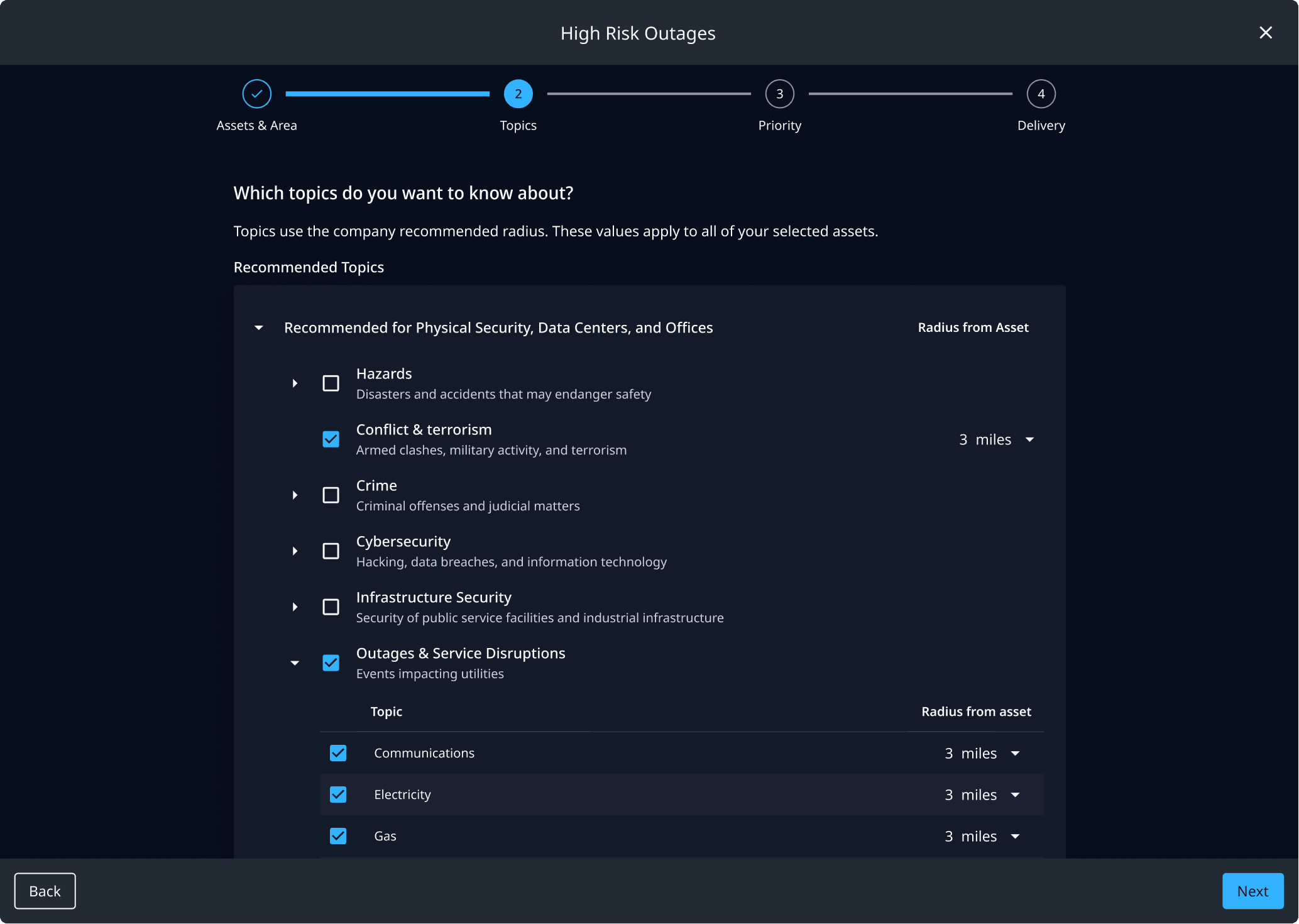Open Gas radius miles dropdown
Viewport: 1299px width, 924px height.
point(1015,837)
